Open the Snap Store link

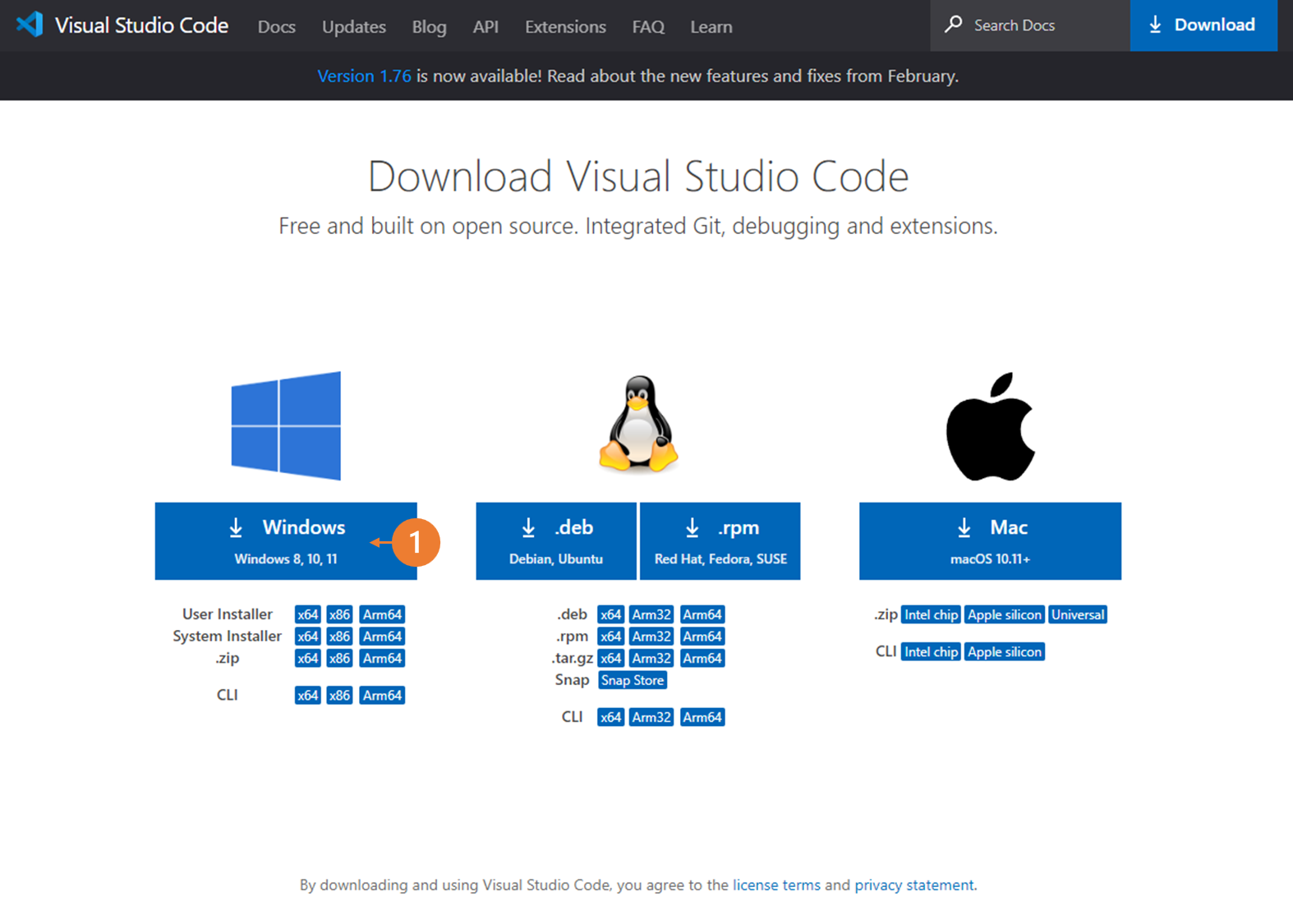[x=633, y=680]
